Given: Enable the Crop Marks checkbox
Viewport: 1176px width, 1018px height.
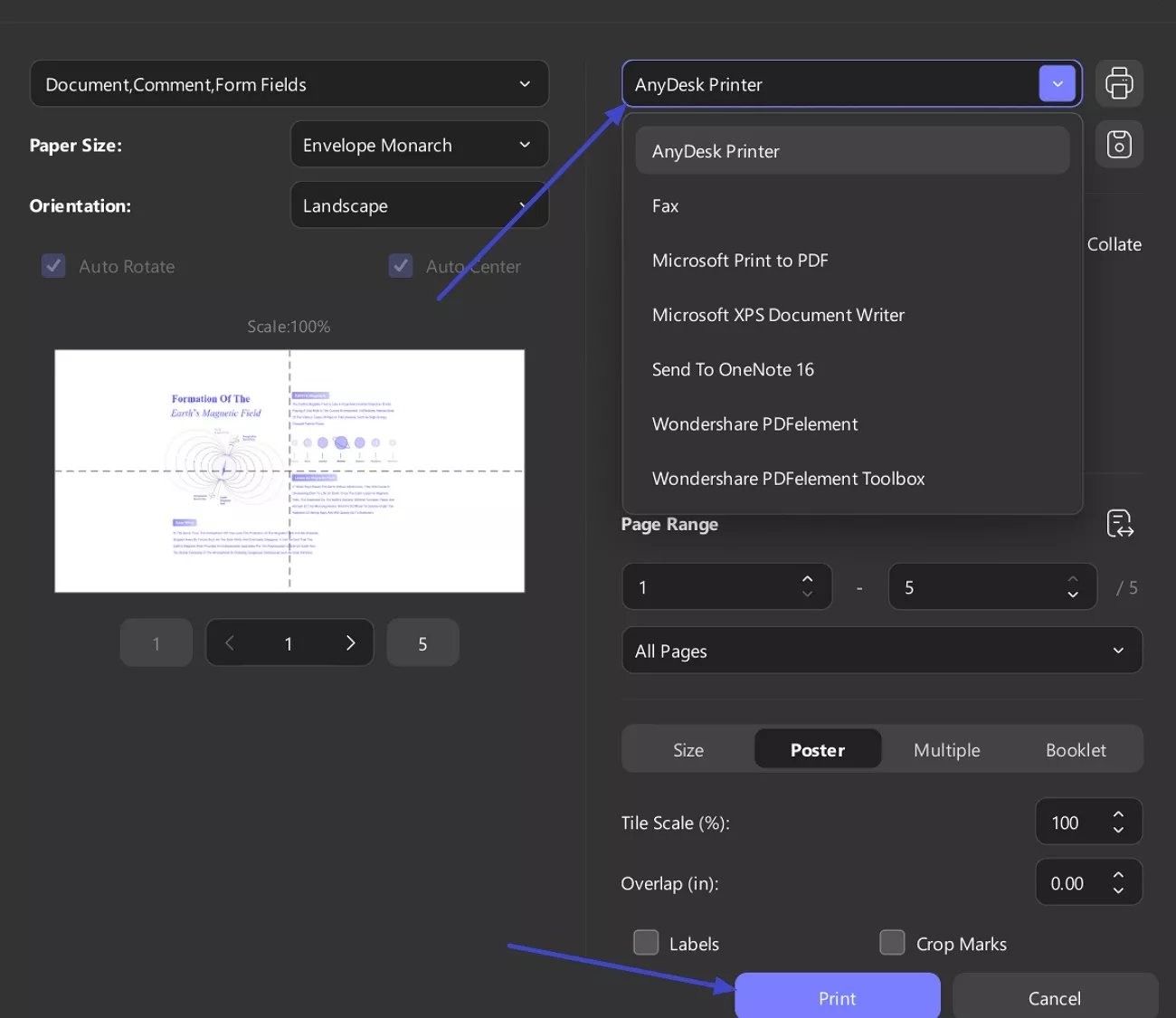Looking at the screenshot, I should point(892,942).
